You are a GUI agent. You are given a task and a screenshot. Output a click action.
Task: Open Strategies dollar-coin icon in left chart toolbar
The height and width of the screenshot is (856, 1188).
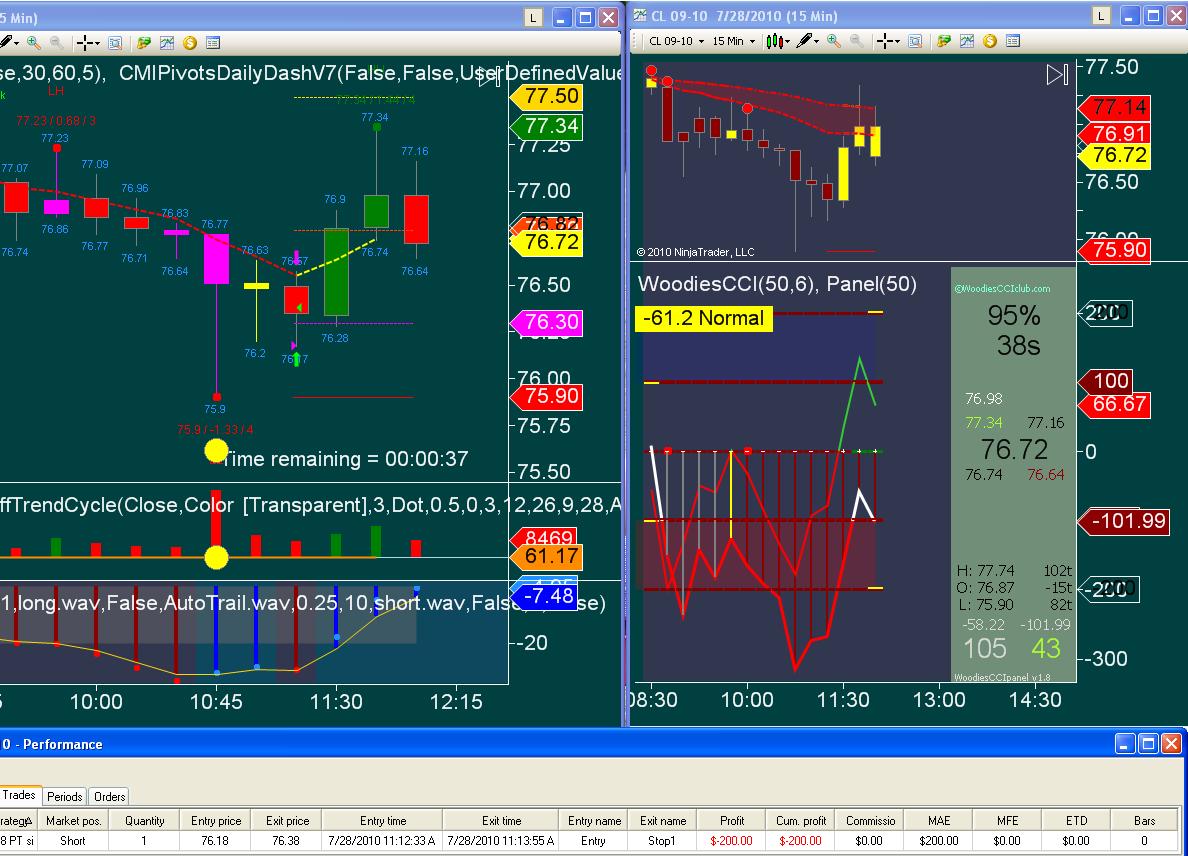189,42
